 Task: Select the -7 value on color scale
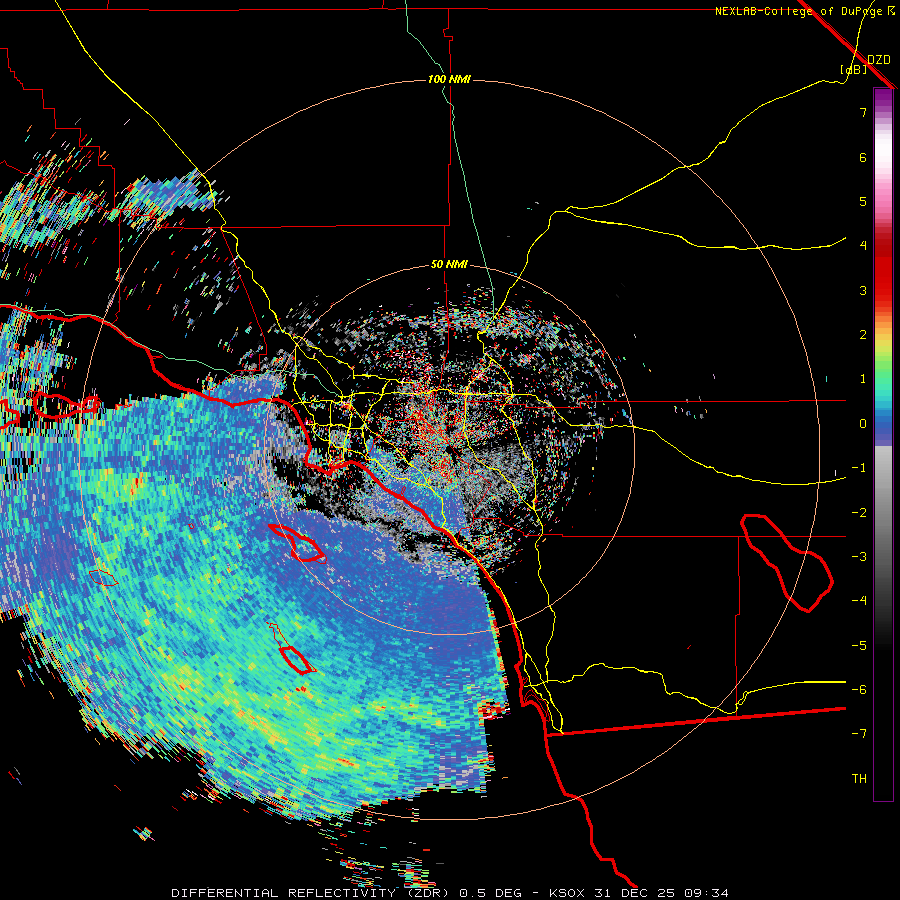click(x=859, y=734)
